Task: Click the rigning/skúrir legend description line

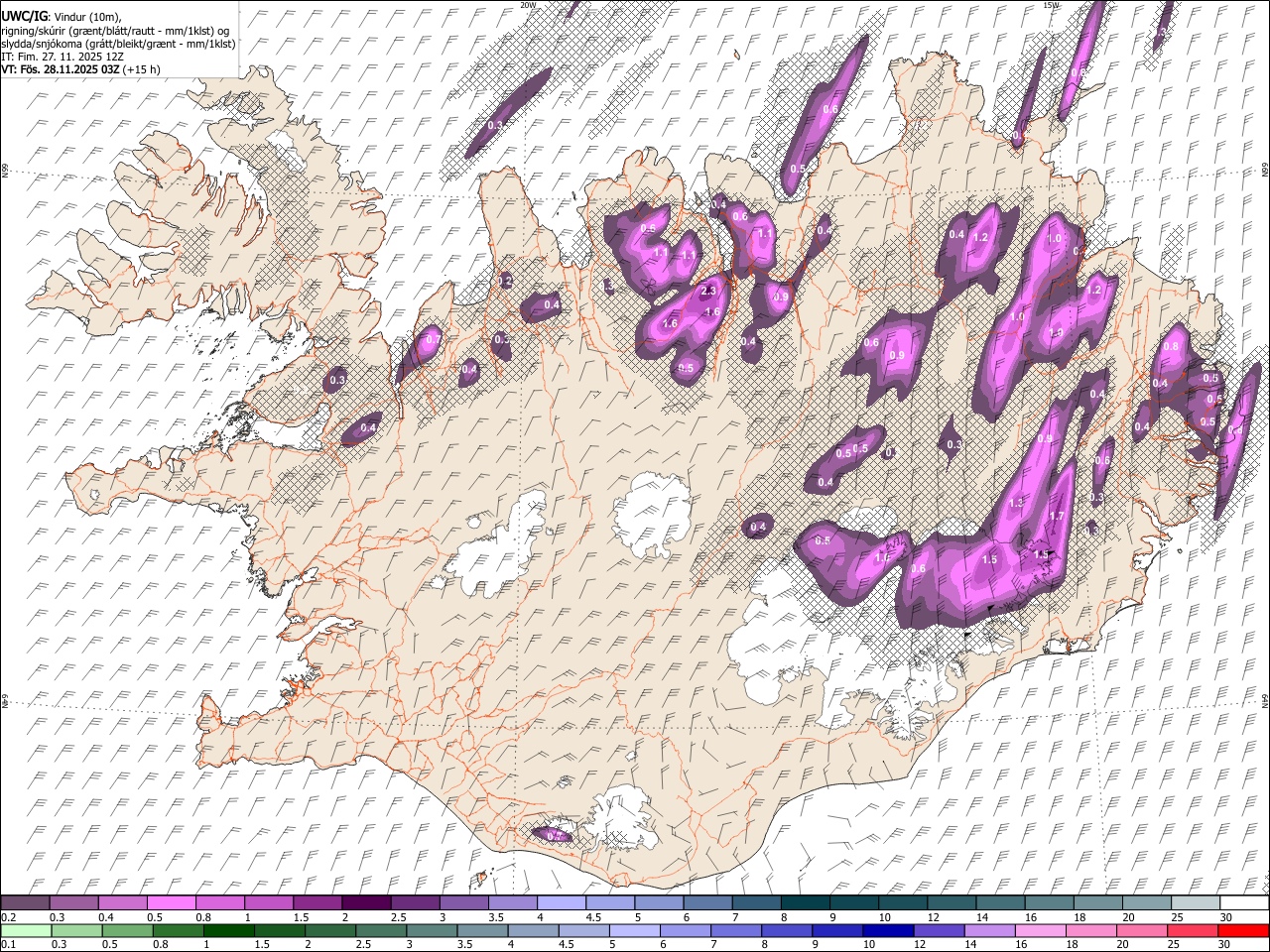Action: pyautogui.click(x=115, y=31)
